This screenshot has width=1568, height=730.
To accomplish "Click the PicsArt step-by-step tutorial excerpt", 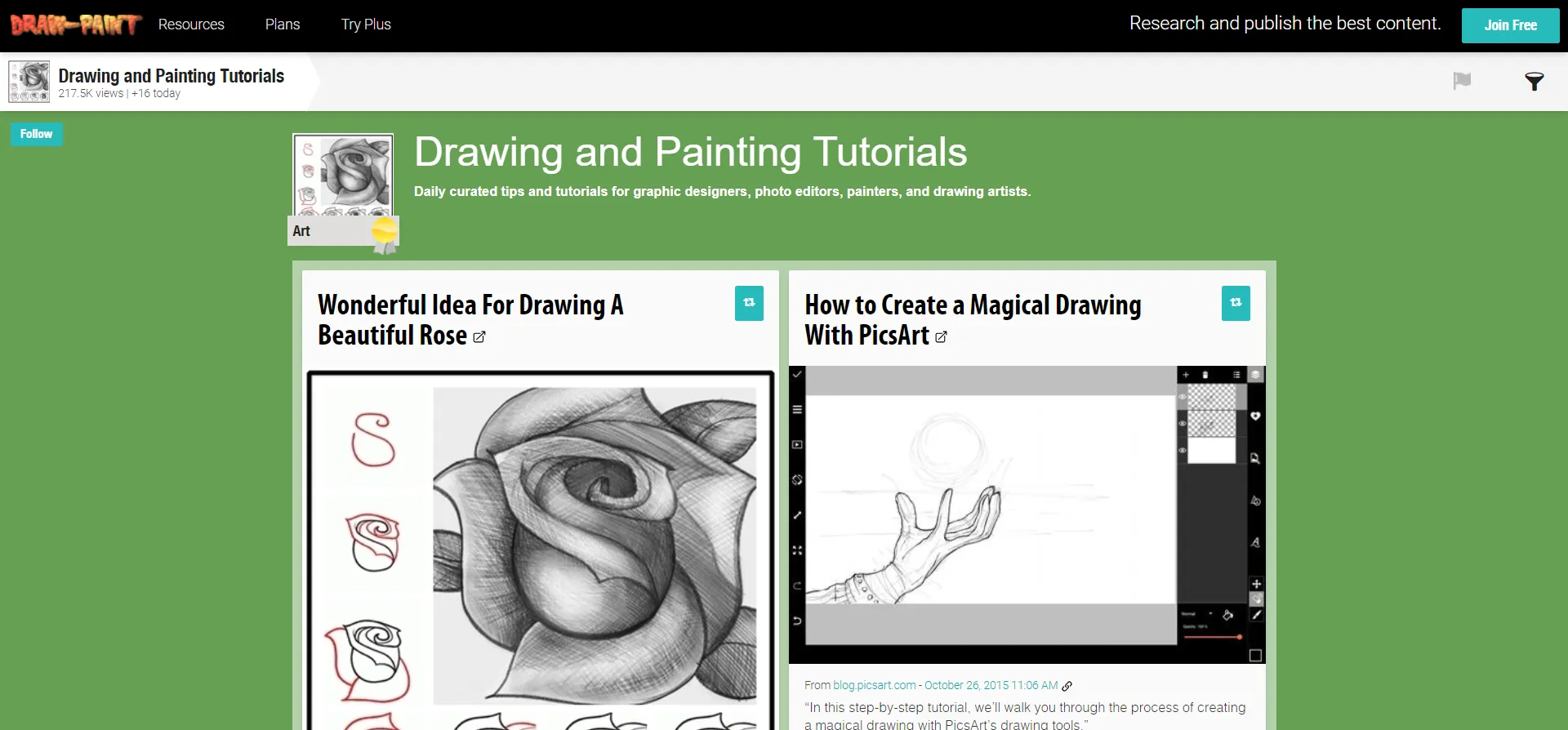I will tap(1025, 715).
